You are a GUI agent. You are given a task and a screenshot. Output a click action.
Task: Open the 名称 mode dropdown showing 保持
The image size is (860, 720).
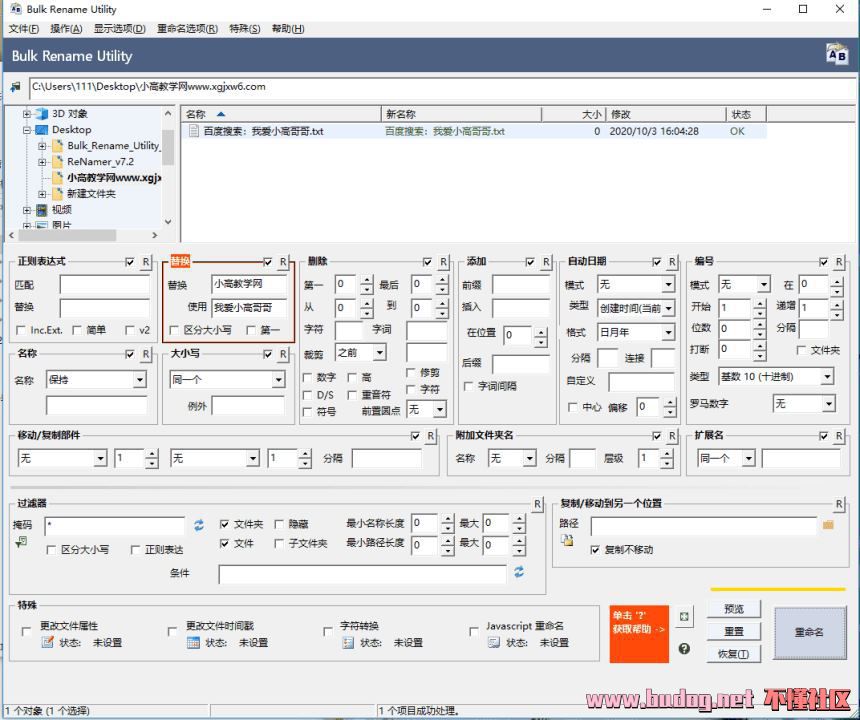(x=140, y=379)
